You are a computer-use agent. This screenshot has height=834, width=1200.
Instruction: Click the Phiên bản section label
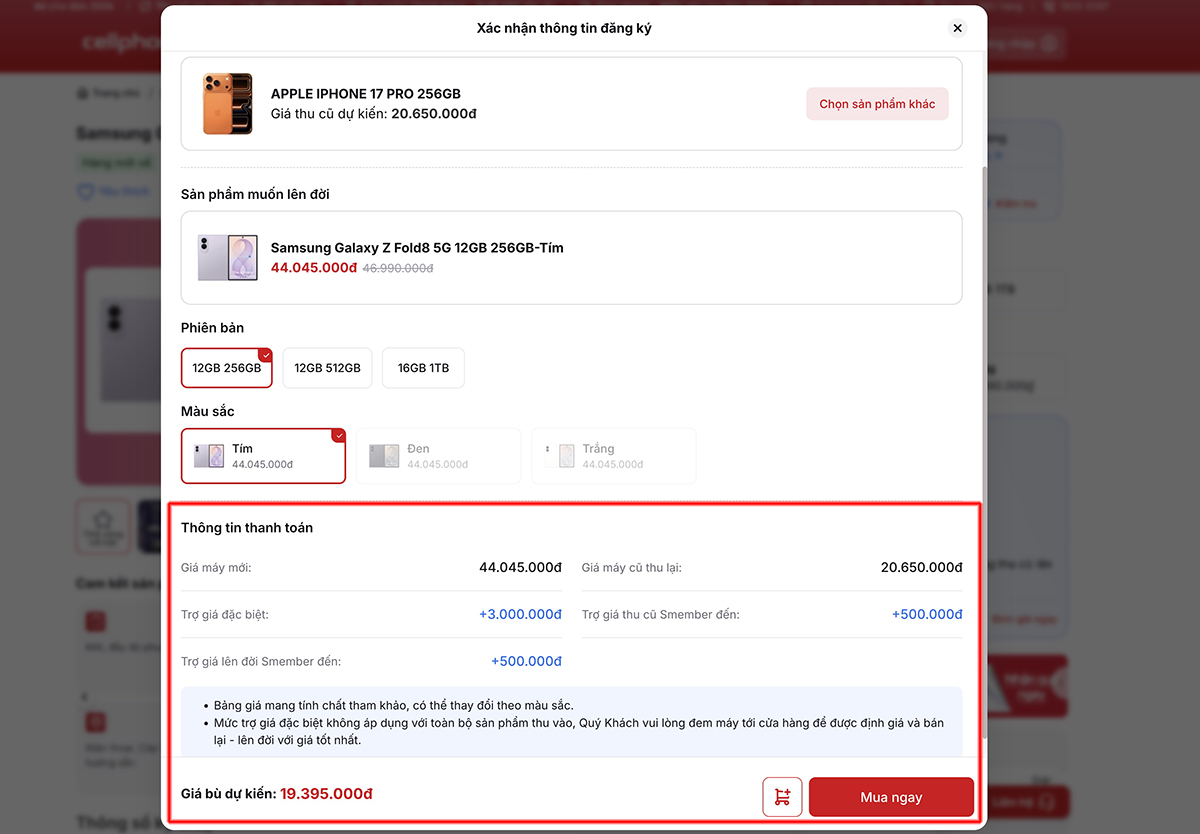click(212, 327)
